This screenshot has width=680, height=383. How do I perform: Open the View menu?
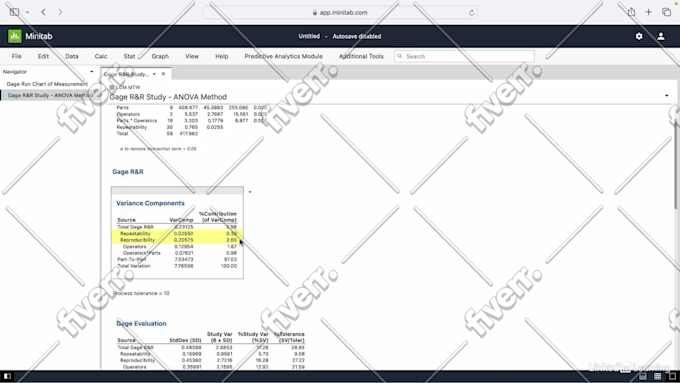tap(192, 56)
